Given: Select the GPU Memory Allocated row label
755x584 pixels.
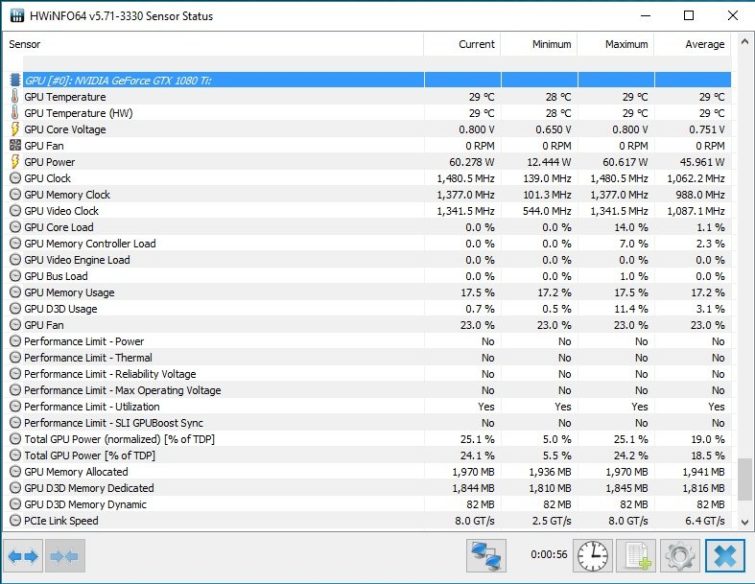Looking at the screenshot, I should pyautogui.click(x=76, y=472).
